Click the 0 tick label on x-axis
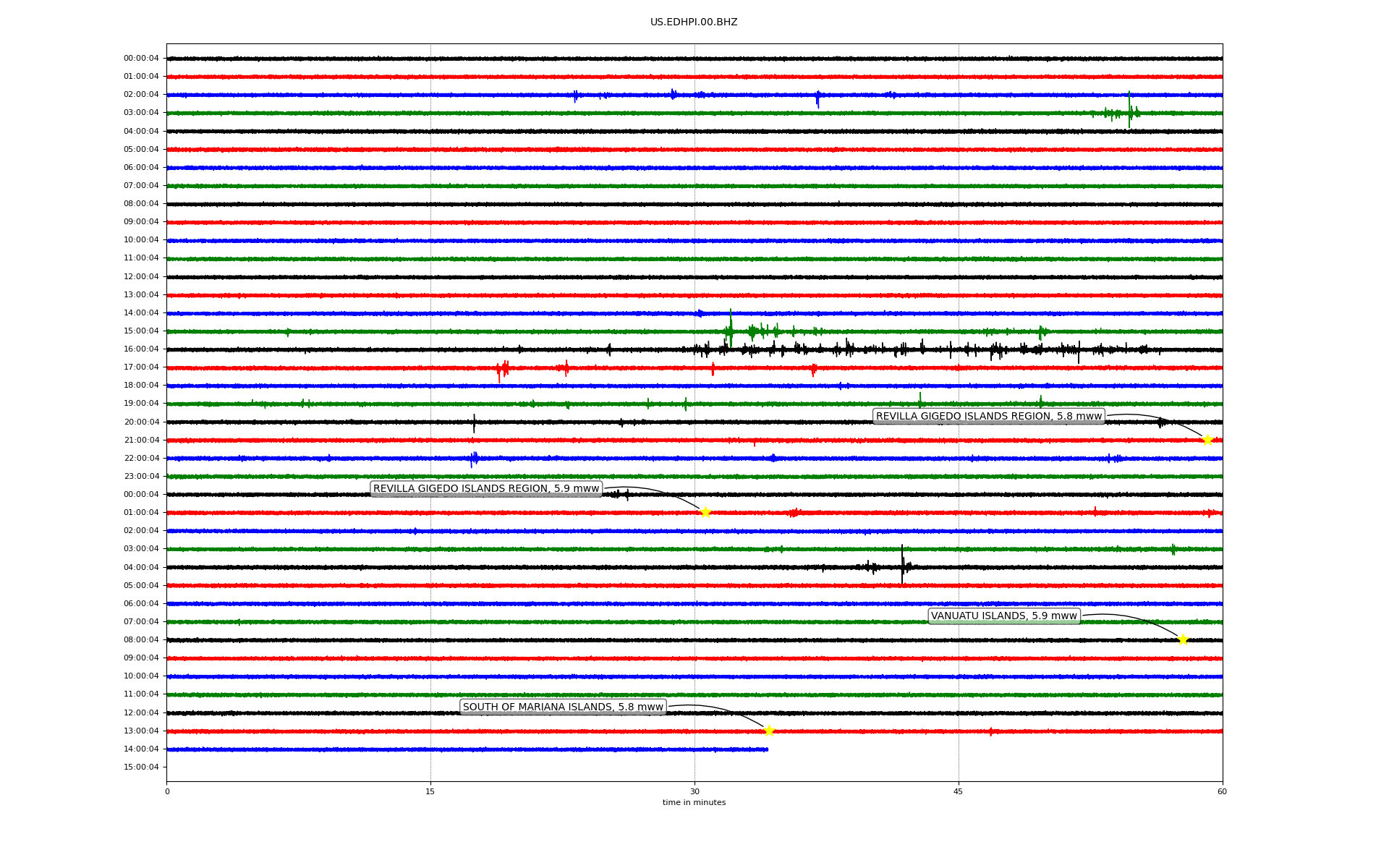Screen dimensions: 1389x868 click(167, 791)
